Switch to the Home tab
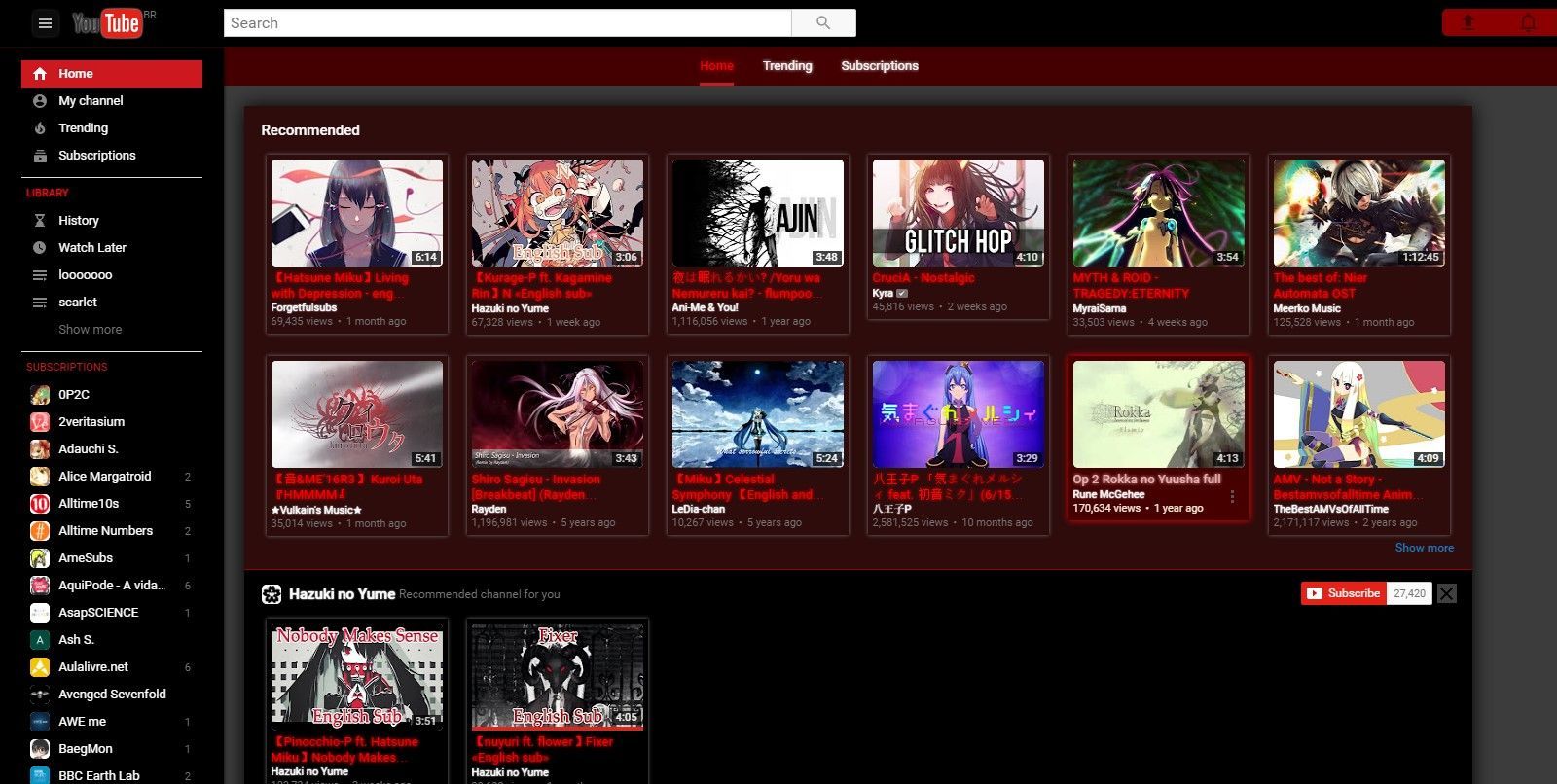Screen dimensions: 1557x784 pos(716,66)
